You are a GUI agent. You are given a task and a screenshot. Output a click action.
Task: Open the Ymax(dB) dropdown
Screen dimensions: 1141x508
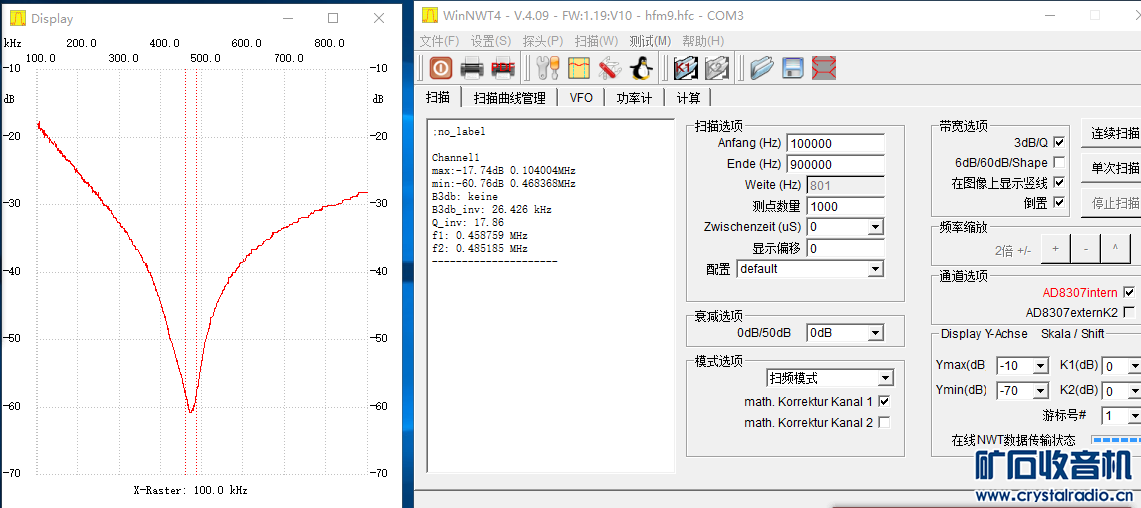[1040, 365]
